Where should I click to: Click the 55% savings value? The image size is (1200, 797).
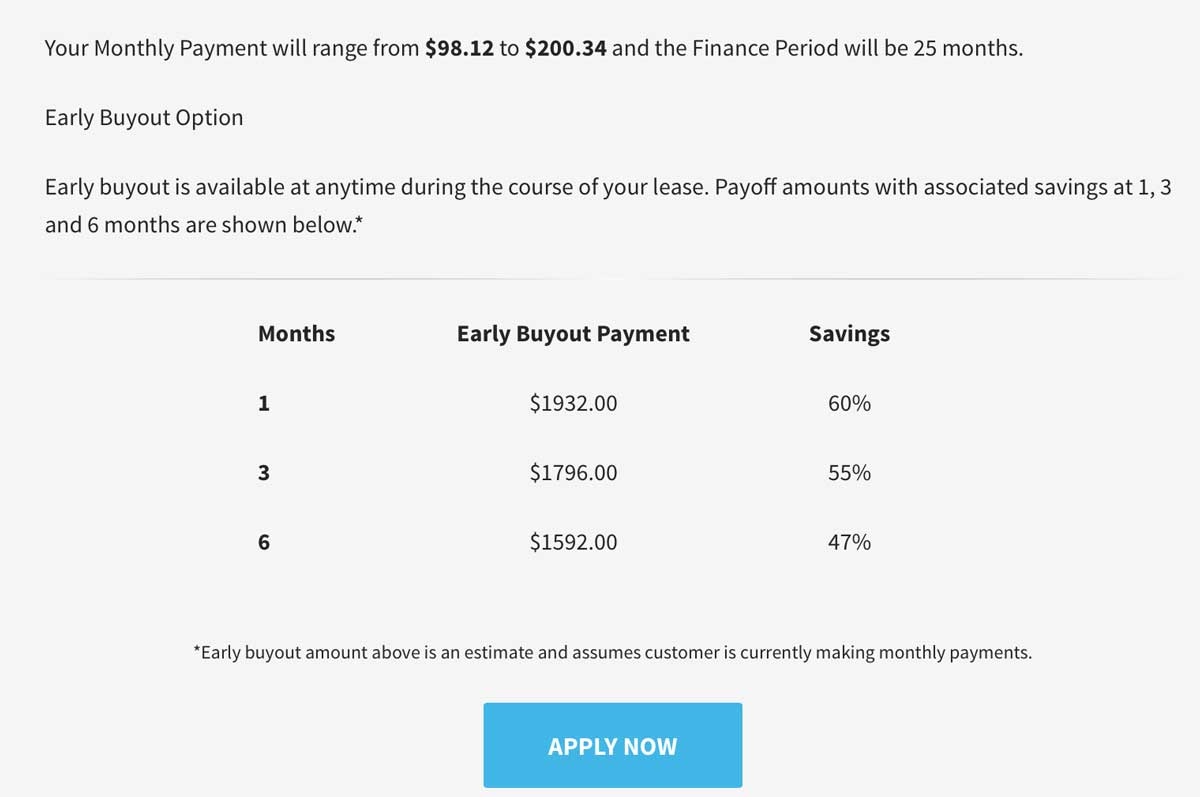point(849,472)
